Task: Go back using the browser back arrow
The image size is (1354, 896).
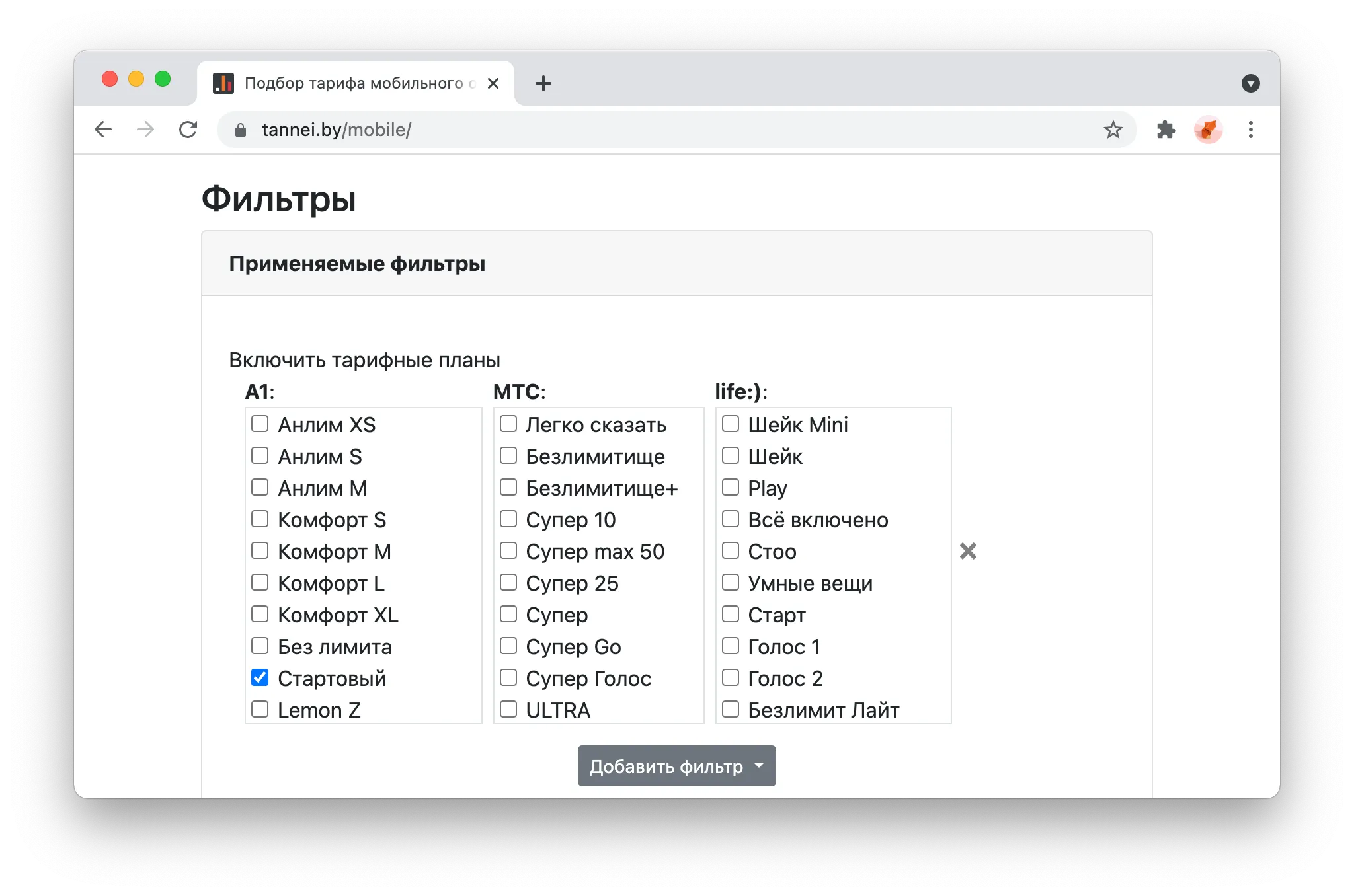Action: [103, 130]
